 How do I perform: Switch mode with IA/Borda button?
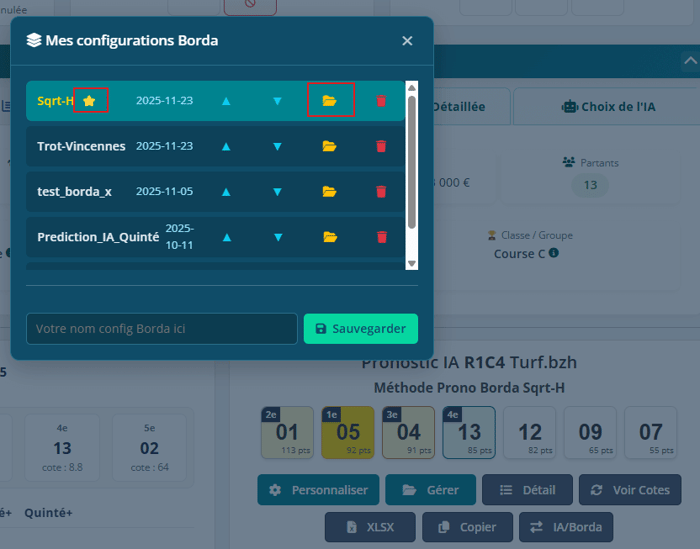click(x=566, y=527)
